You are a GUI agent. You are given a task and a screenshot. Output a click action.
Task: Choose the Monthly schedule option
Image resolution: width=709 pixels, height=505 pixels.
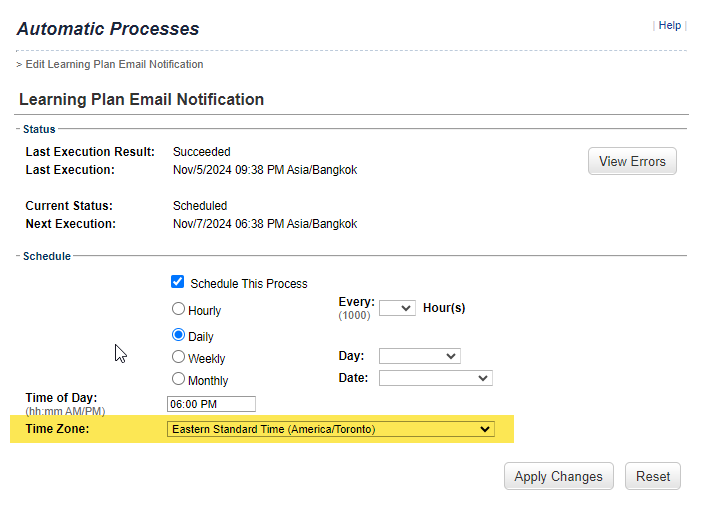(178, 378)
